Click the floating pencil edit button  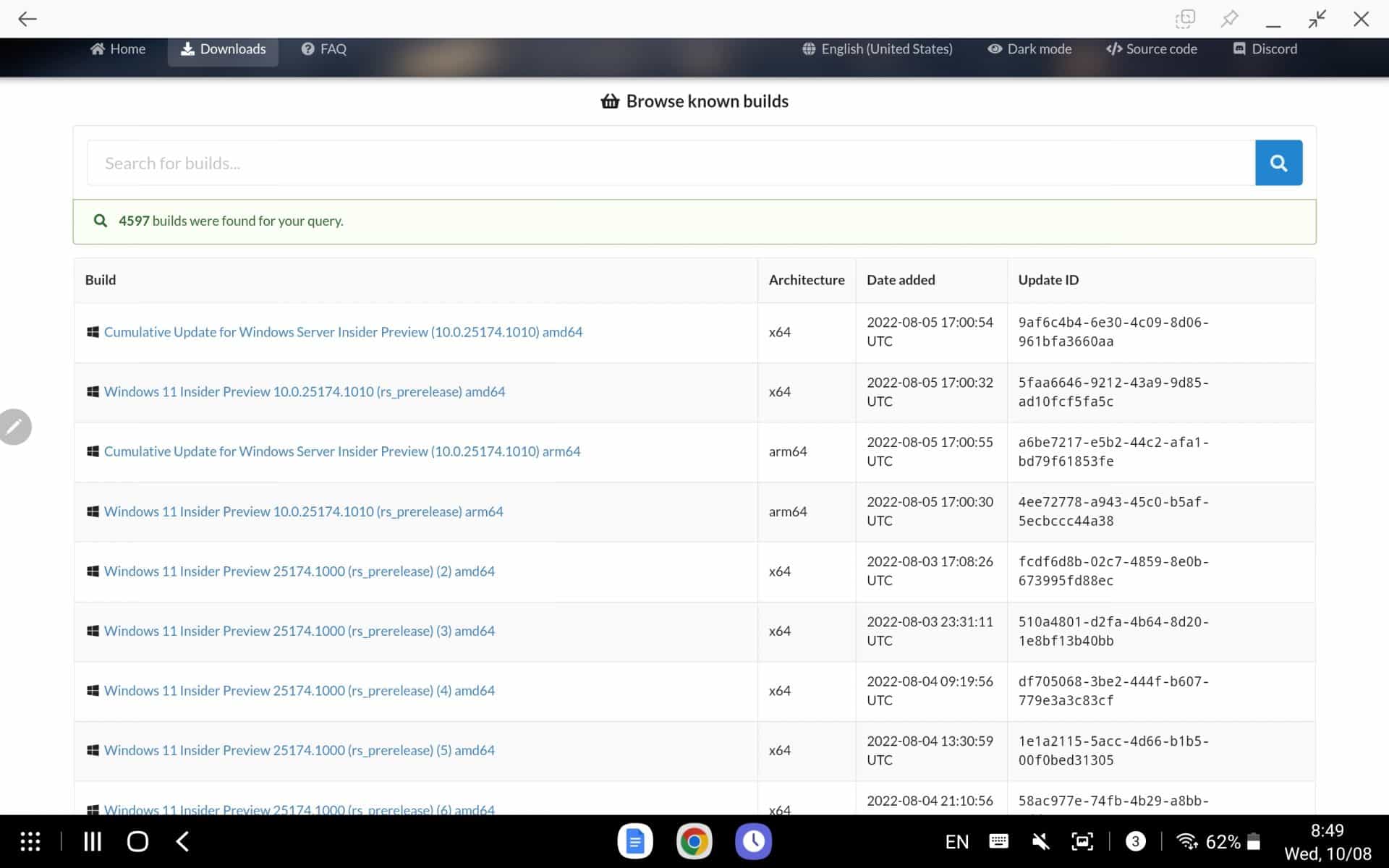[15, 427]
